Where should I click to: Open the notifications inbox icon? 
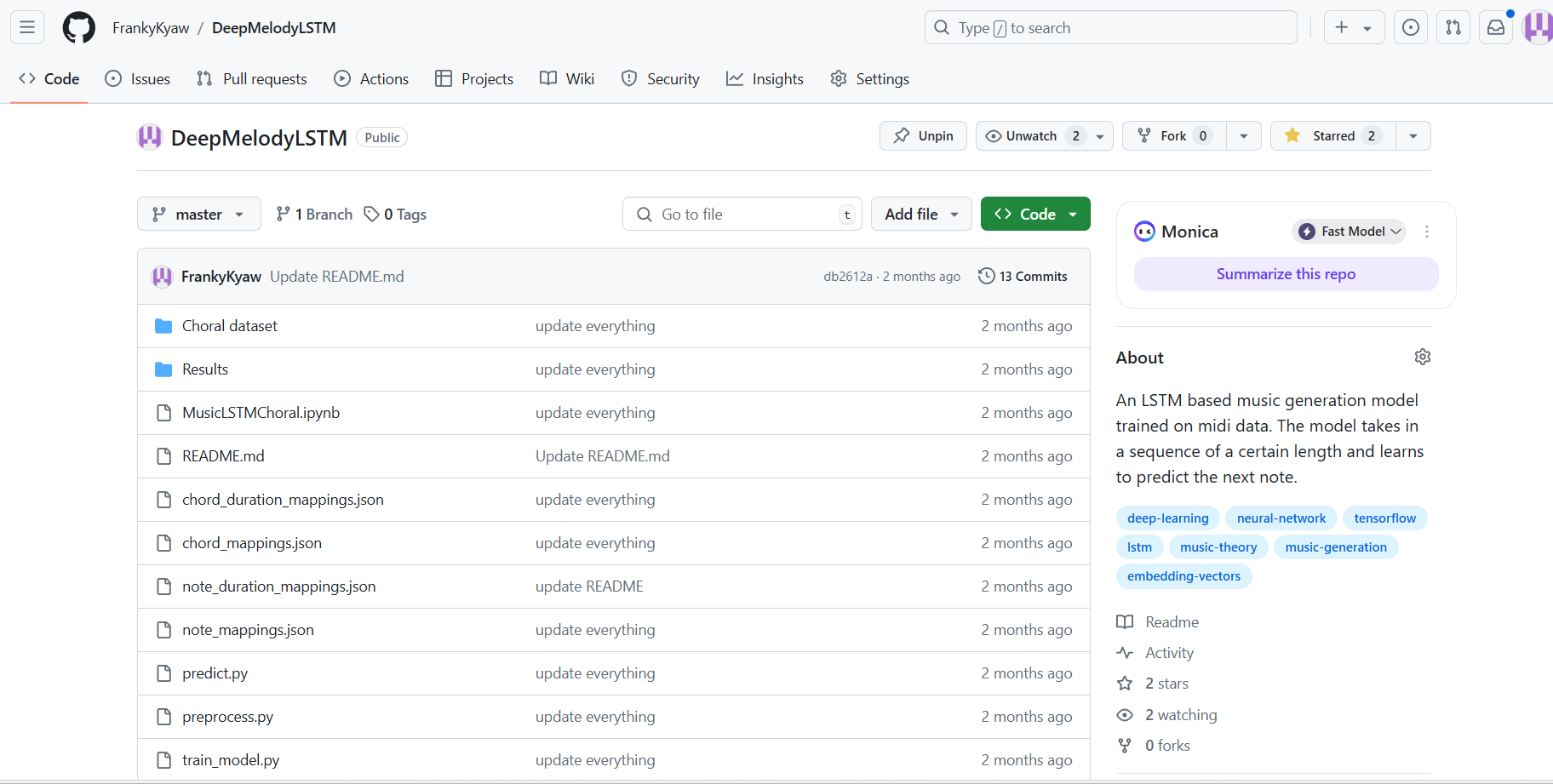tap(1496, 27)
